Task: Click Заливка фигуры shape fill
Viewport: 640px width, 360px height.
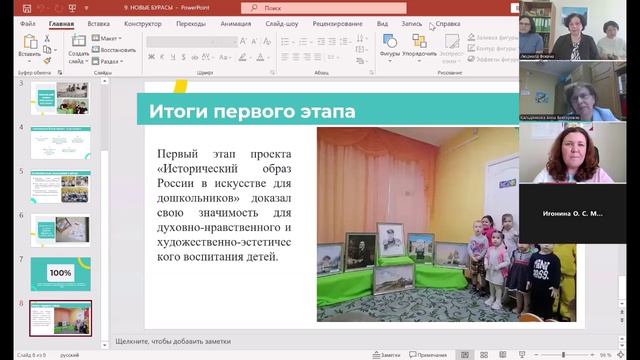Action: (x=493, y=38)
